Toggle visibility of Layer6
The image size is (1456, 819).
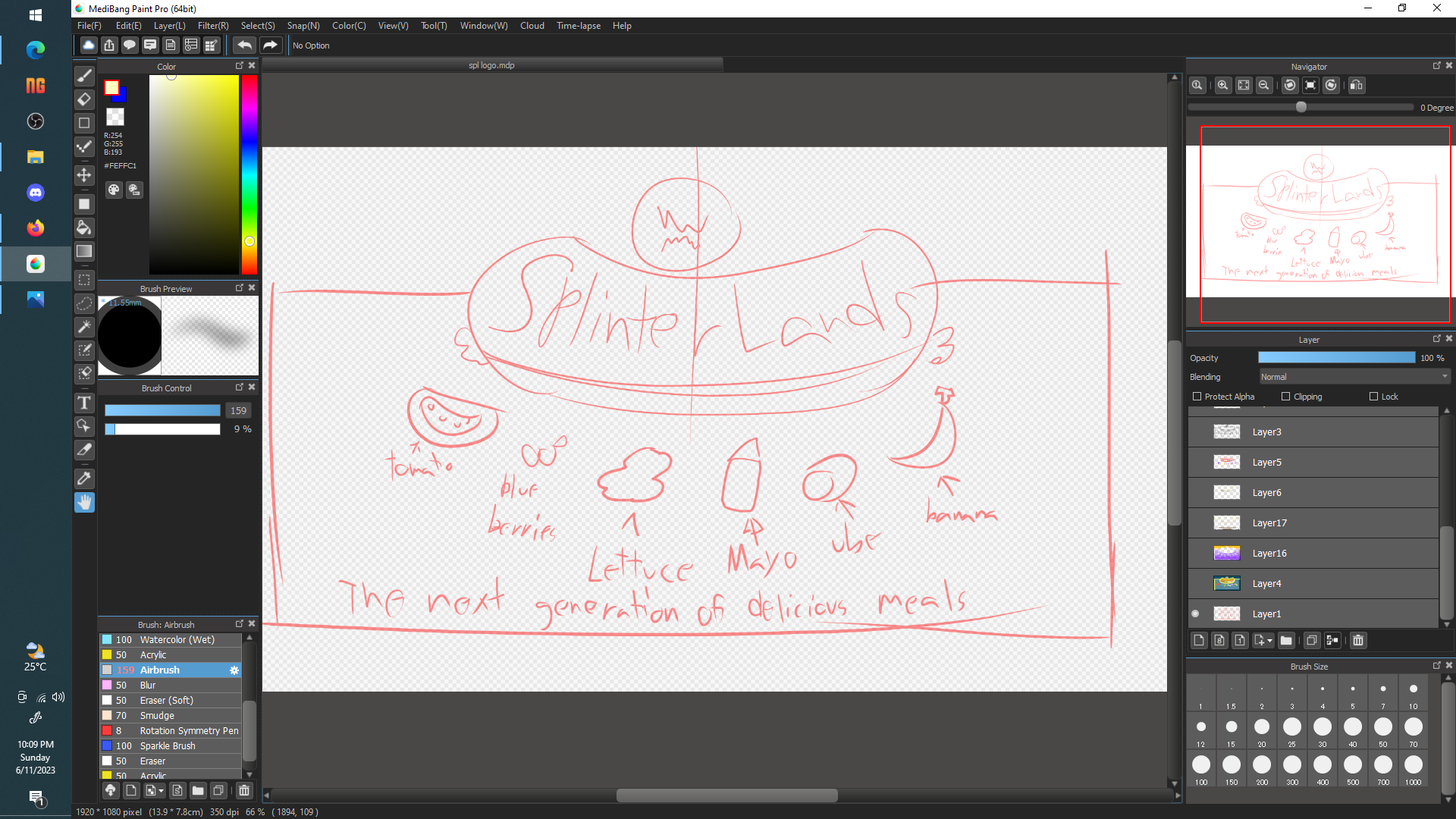pos(1196,493)
